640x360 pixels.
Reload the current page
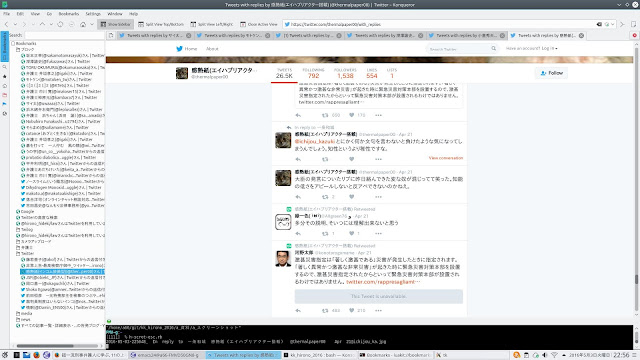(x=60, y=24)
